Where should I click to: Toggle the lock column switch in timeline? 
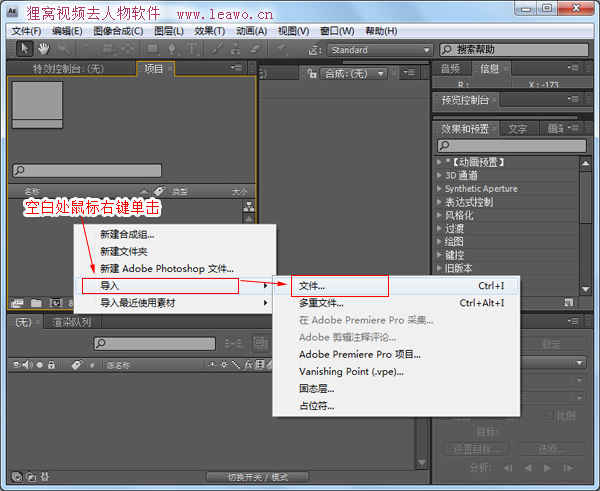[51, 365]
